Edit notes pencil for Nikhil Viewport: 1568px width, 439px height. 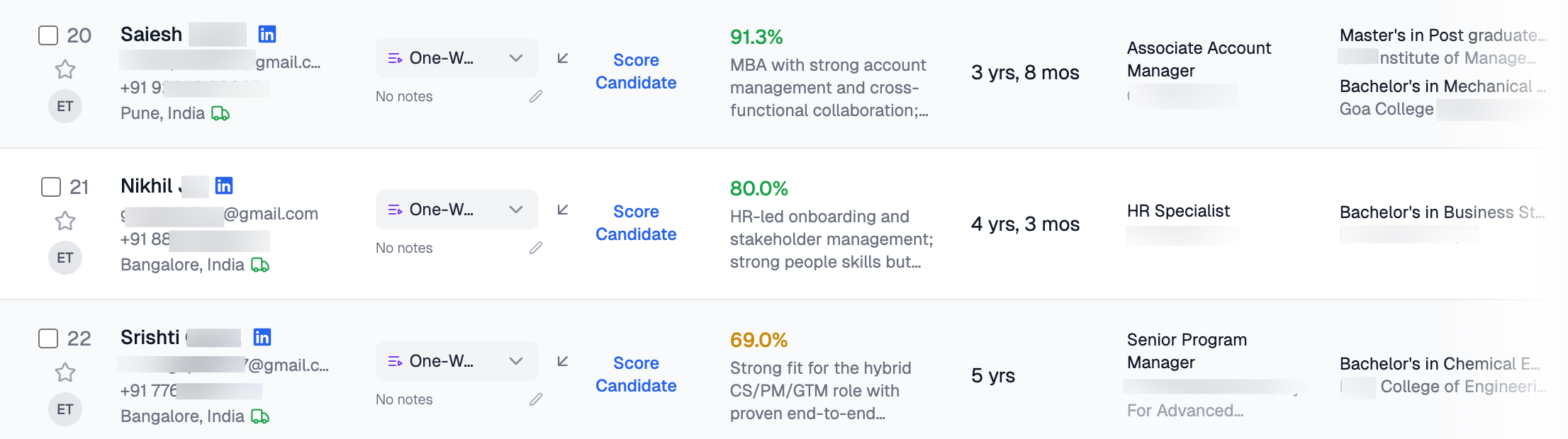click(x=536, y=248)
